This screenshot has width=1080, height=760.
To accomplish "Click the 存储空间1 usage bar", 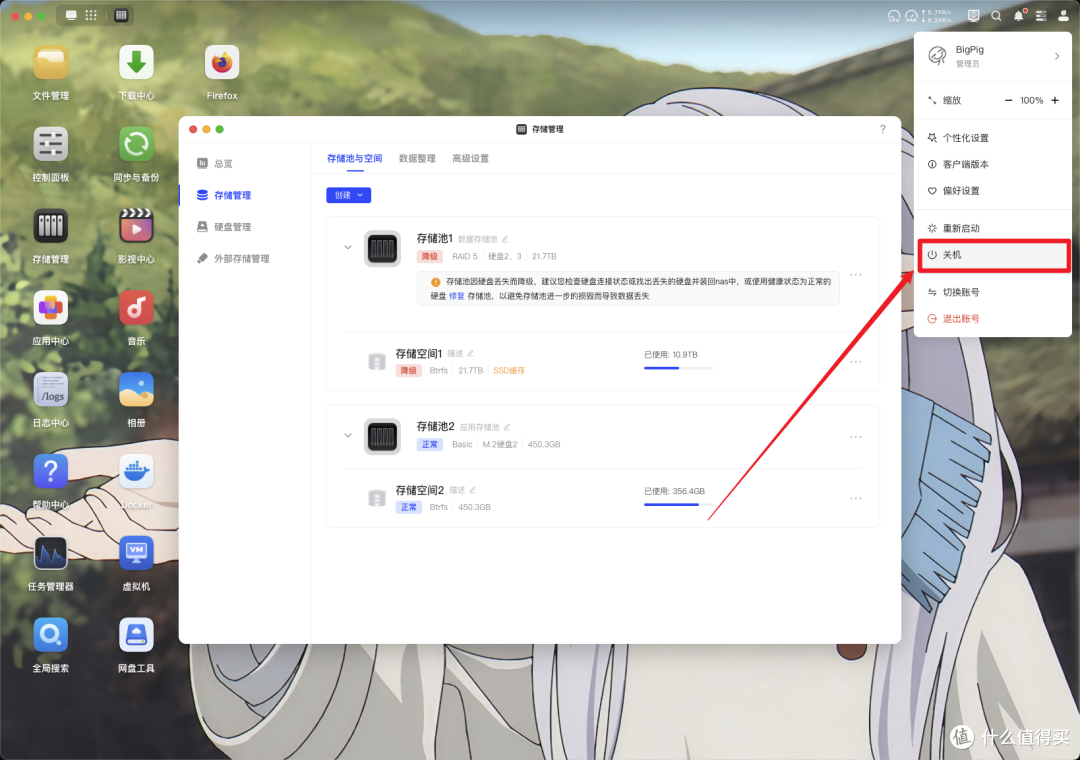I will pos(678,368).
